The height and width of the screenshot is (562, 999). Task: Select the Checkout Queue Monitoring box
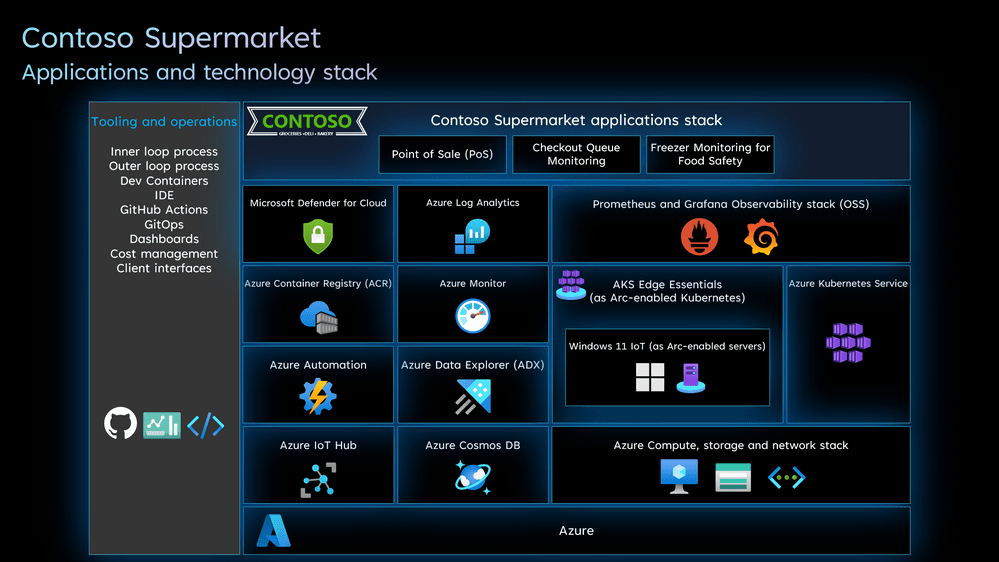576,154
